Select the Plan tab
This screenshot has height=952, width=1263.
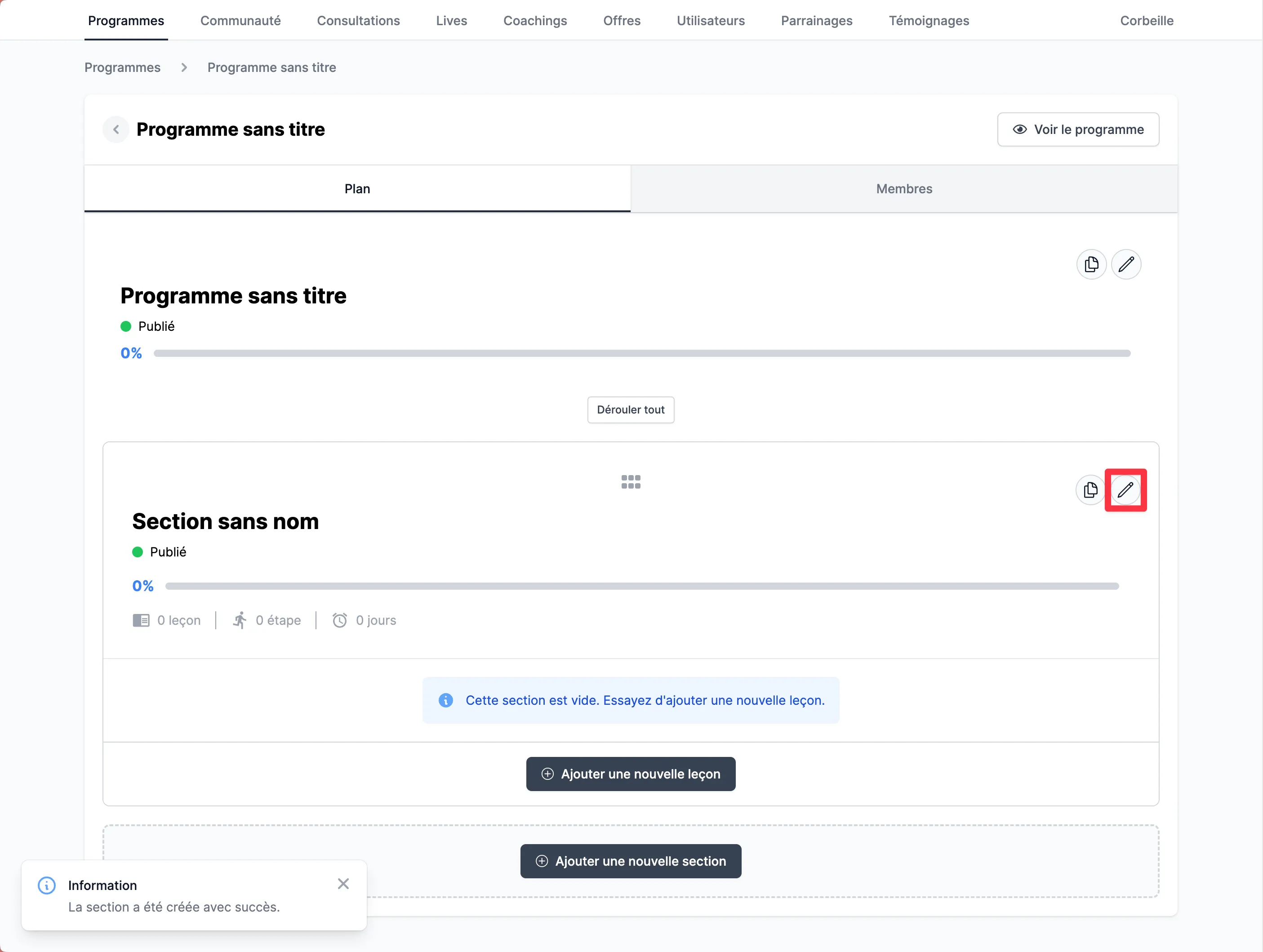point(357,189)
